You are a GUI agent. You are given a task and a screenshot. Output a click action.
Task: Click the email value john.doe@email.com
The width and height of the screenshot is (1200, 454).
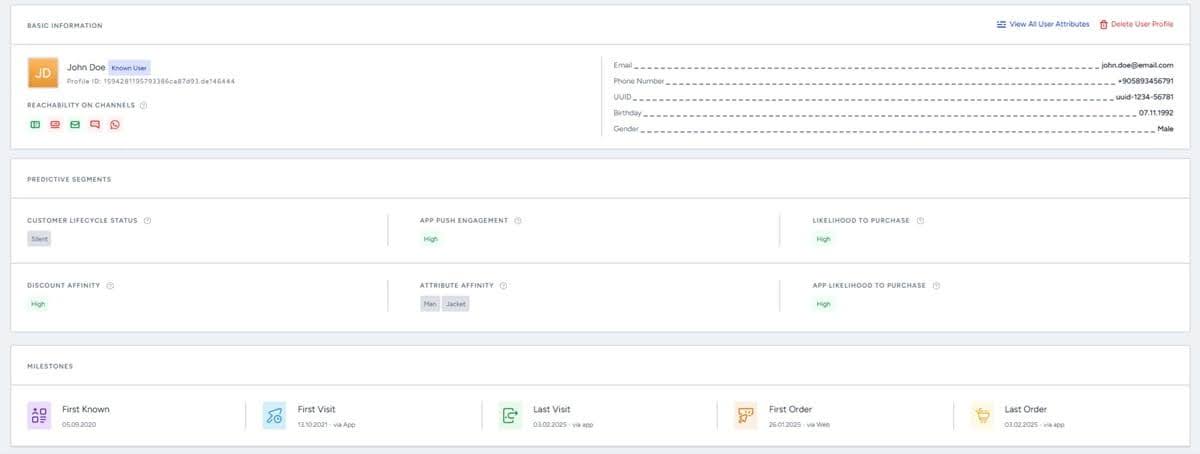pos(1137,65)
